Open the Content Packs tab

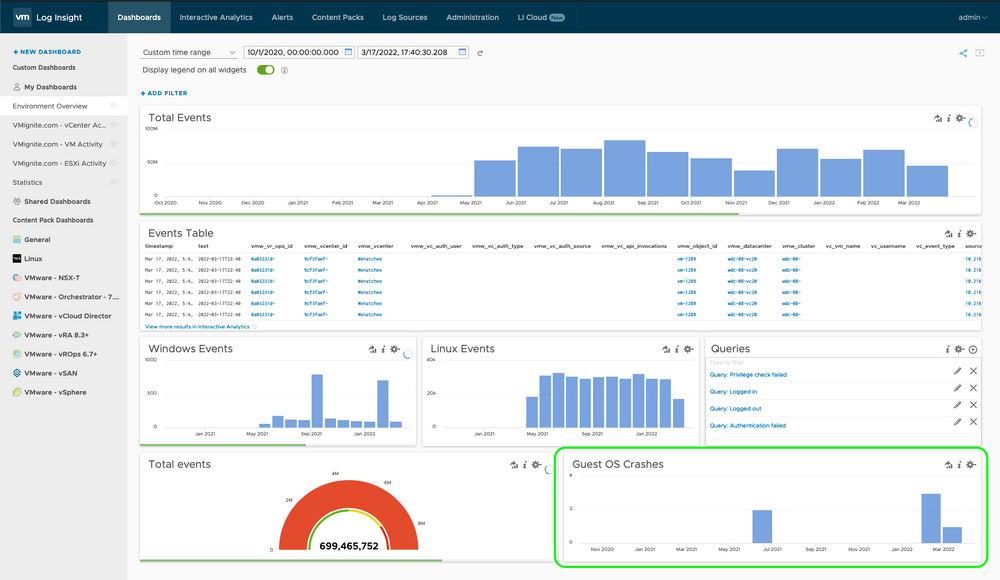(x=337, y=17)
